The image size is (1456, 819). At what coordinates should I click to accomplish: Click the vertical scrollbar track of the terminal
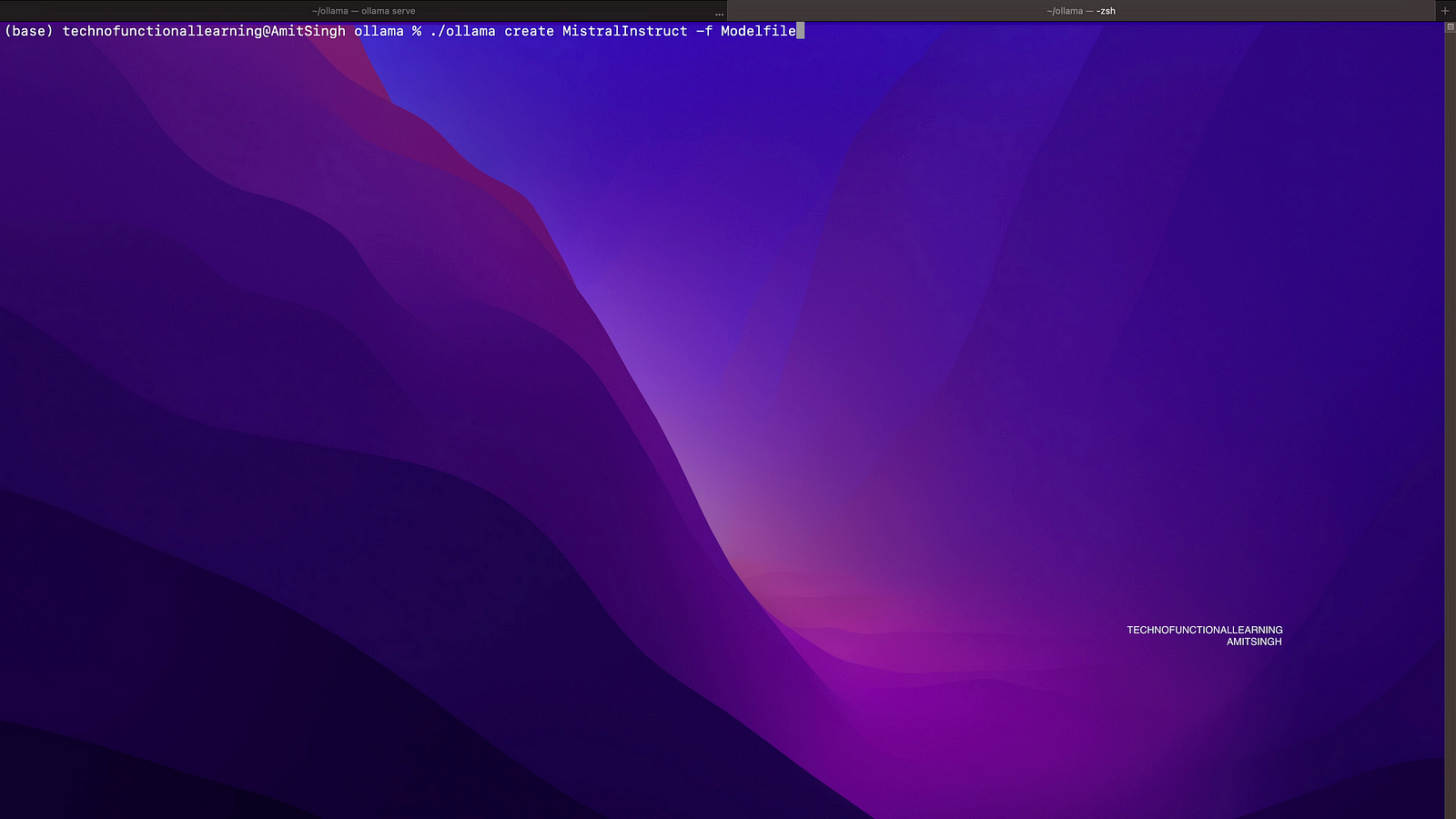point(1450,409)
